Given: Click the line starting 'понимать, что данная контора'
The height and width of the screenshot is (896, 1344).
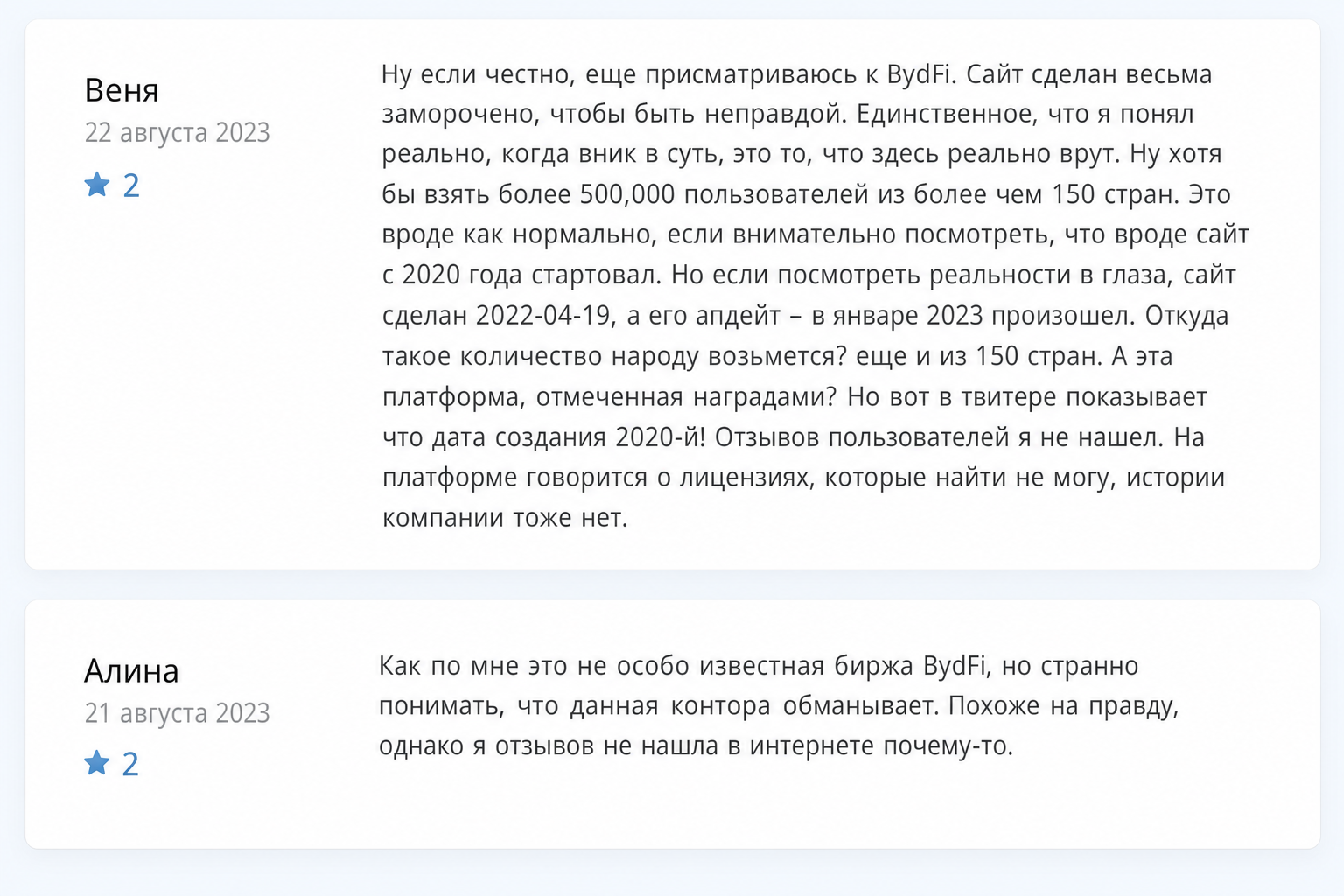Looking at the screenshot, I should [x=779, y=707].
